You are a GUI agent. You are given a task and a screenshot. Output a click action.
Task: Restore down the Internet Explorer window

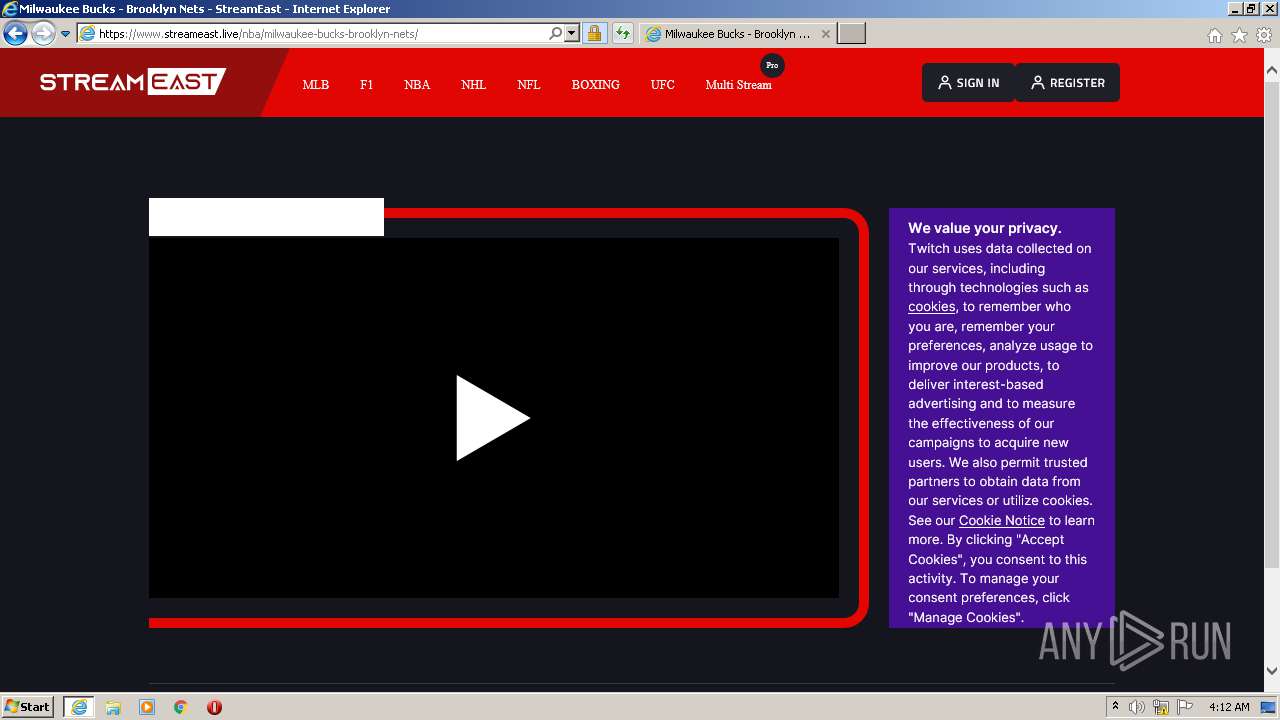click(1251, 8)
